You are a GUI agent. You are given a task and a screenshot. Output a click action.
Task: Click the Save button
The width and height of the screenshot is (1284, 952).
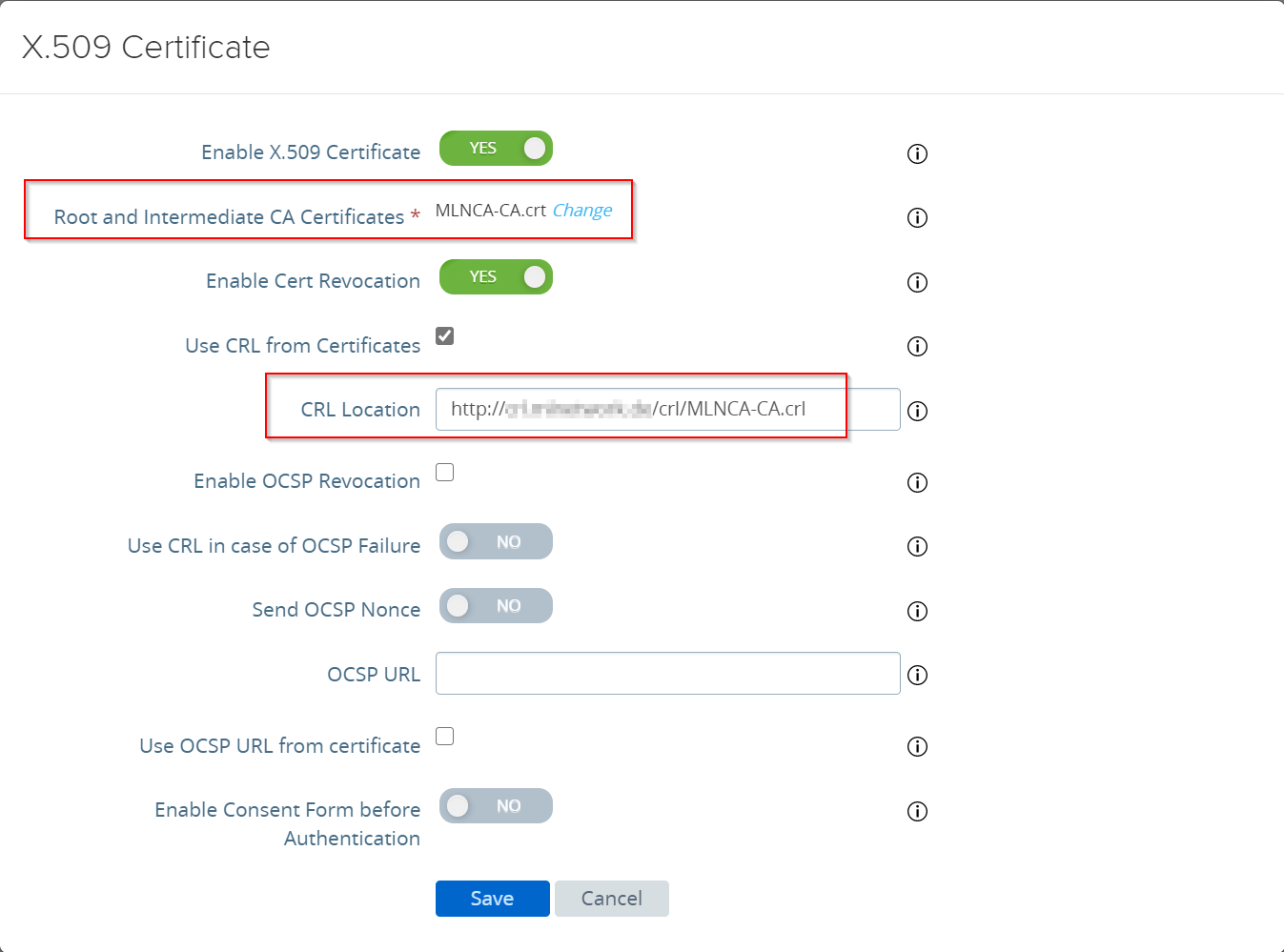tap(492, 899)
